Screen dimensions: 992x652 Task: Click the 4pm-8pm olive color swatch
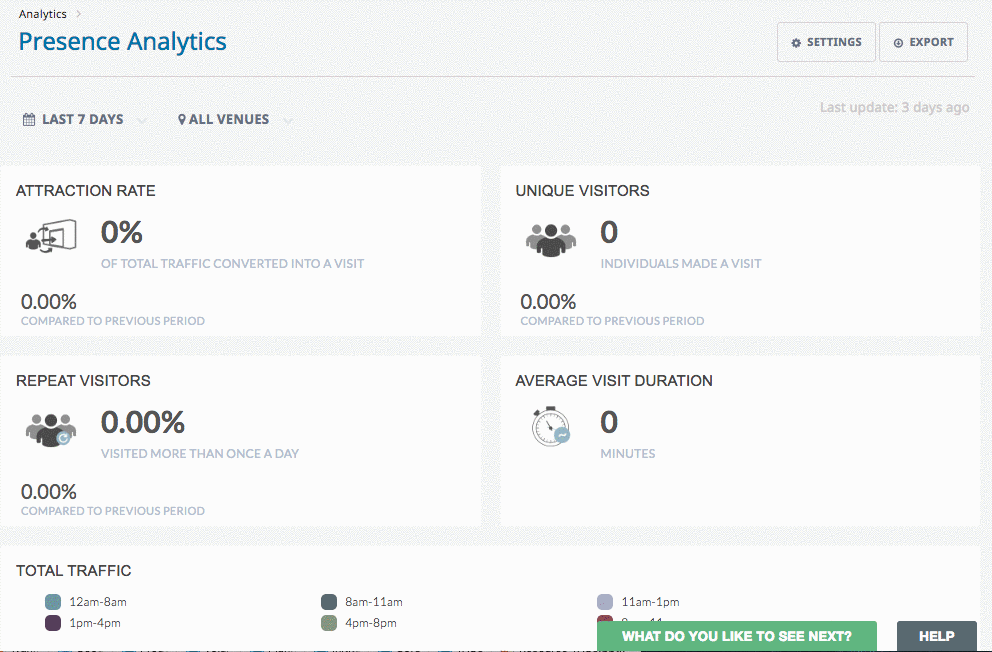329,623
